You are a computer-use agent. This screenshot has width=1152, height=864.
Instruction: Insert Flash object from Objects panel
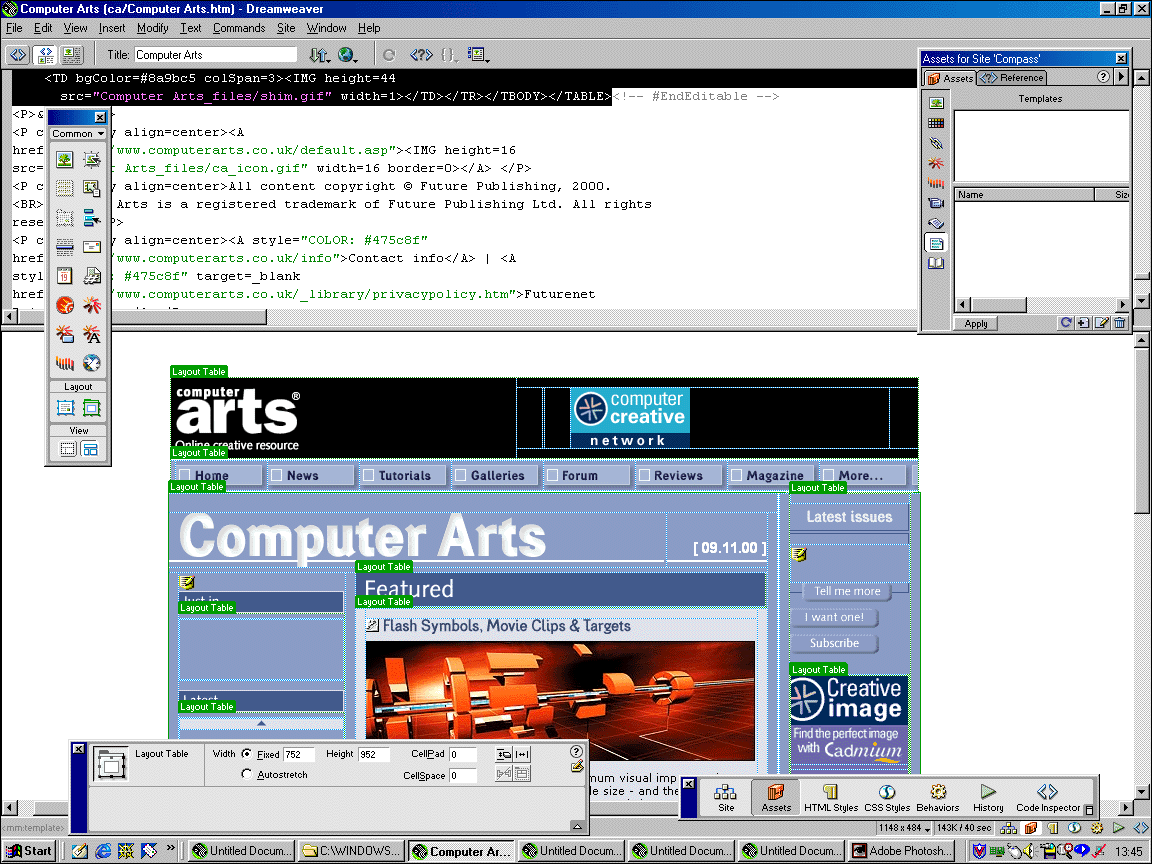coord(92,305)
